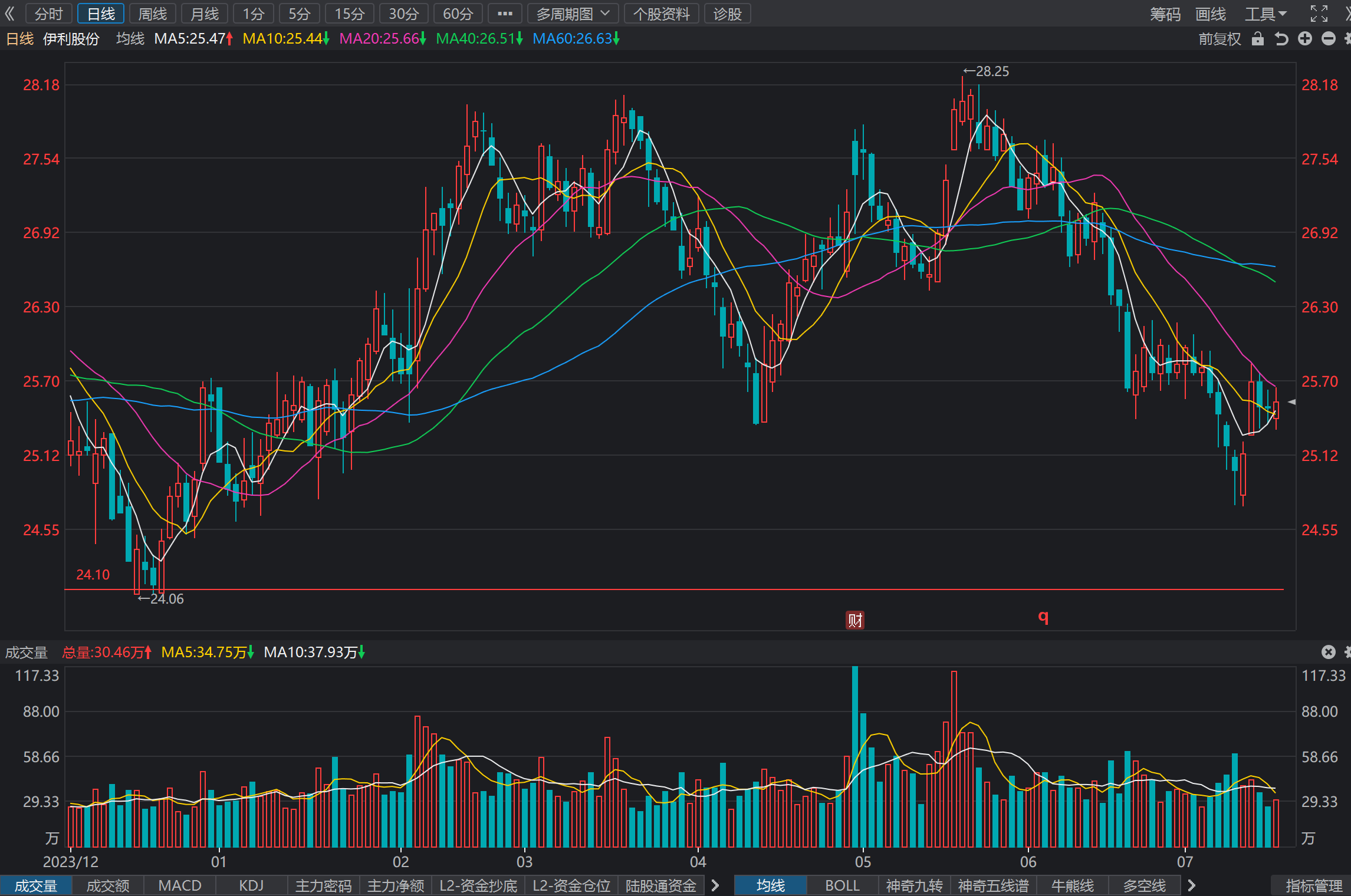
Task: Click the undo arrow icon in chart header
Action: click(x=1281, y=39)
